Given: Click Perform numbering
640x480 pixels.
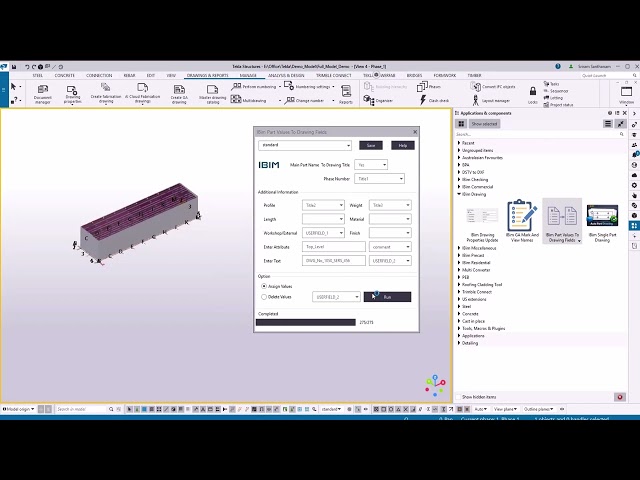Looking at the screenshot, I should pos(253,87).
